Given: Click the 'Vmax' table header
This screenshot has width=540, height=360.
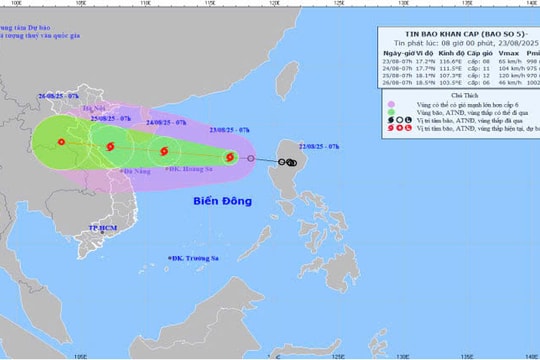Looking at the screenshot, I should [x=509, y=53].
